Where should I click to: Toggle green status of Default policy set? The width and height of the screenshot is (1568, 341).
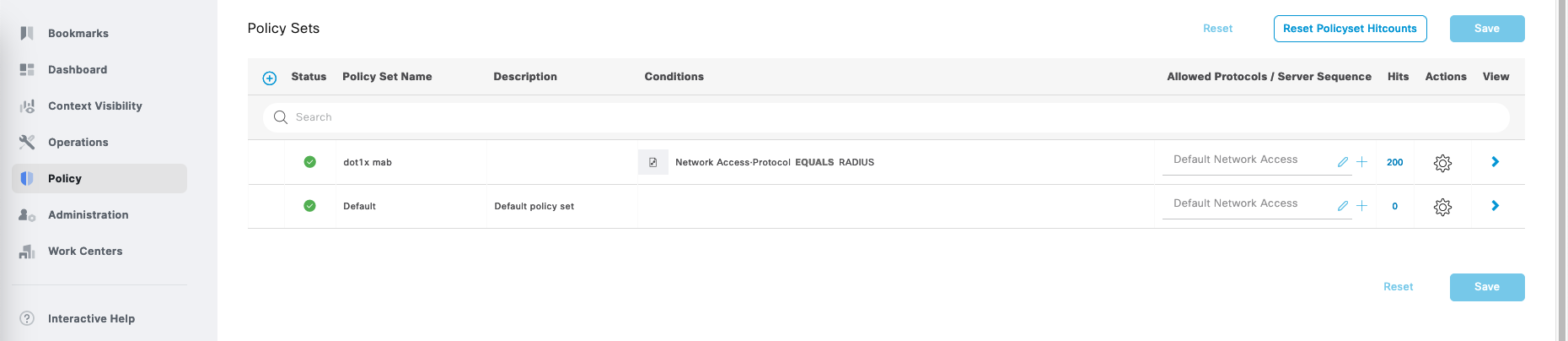click(x=309, y=206)
